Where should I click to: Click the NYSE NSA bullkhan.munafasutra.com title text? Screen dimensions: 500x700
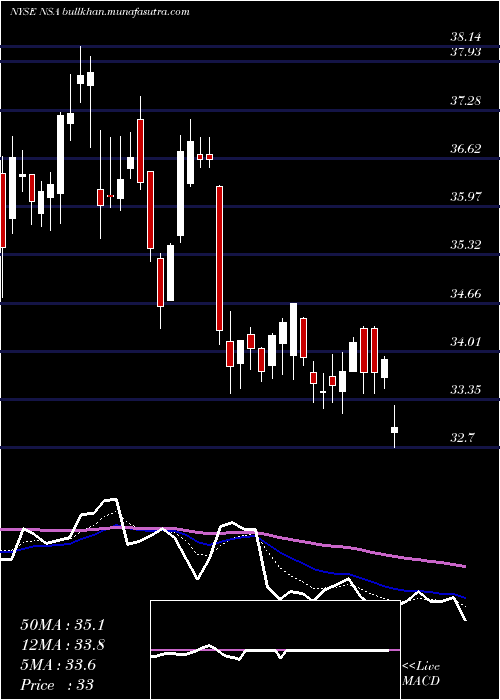[100, 12]
